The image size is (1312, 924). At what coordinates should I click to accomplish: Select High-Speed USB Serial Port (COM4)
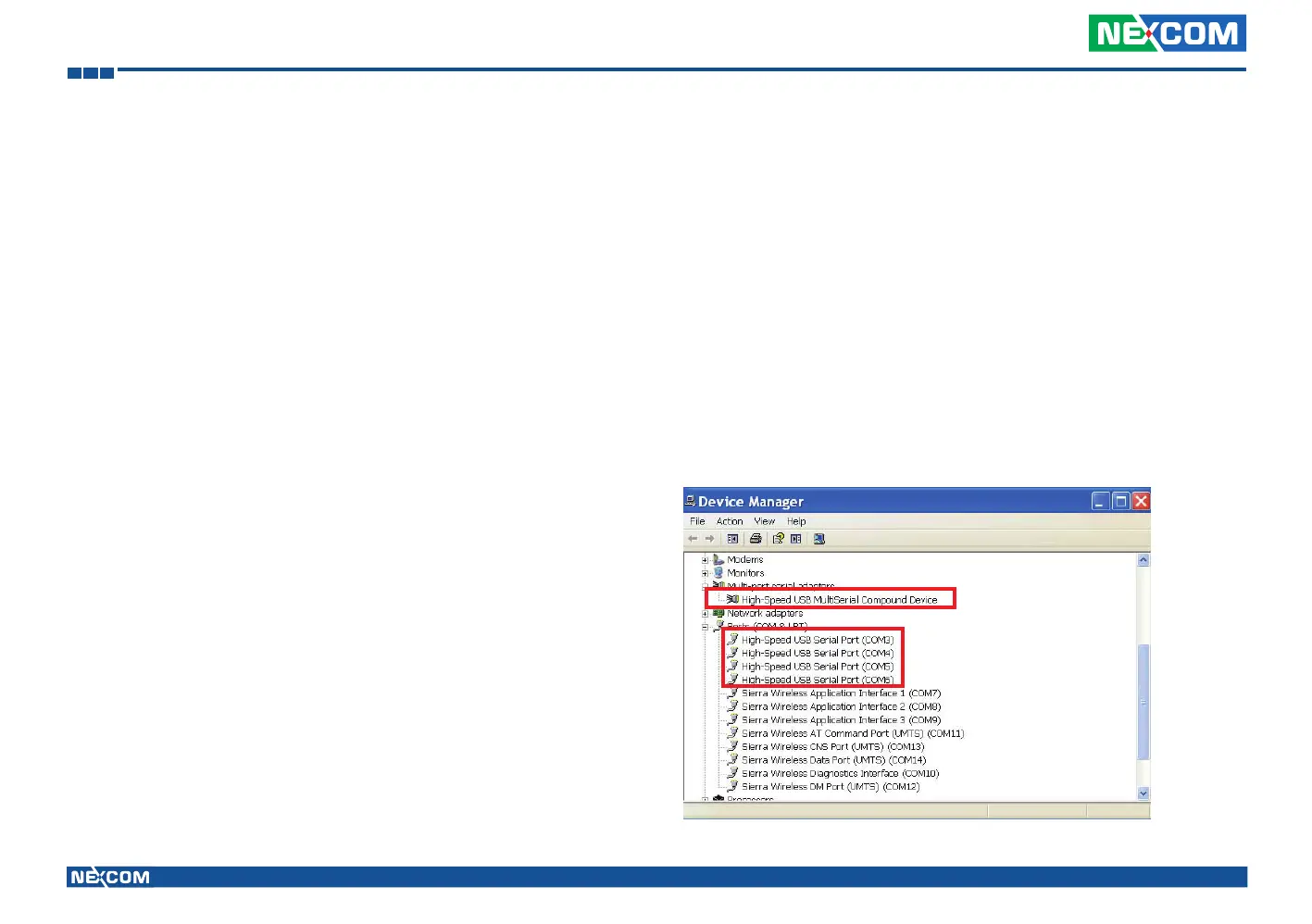pyautogui.click(x=817, y=654)
